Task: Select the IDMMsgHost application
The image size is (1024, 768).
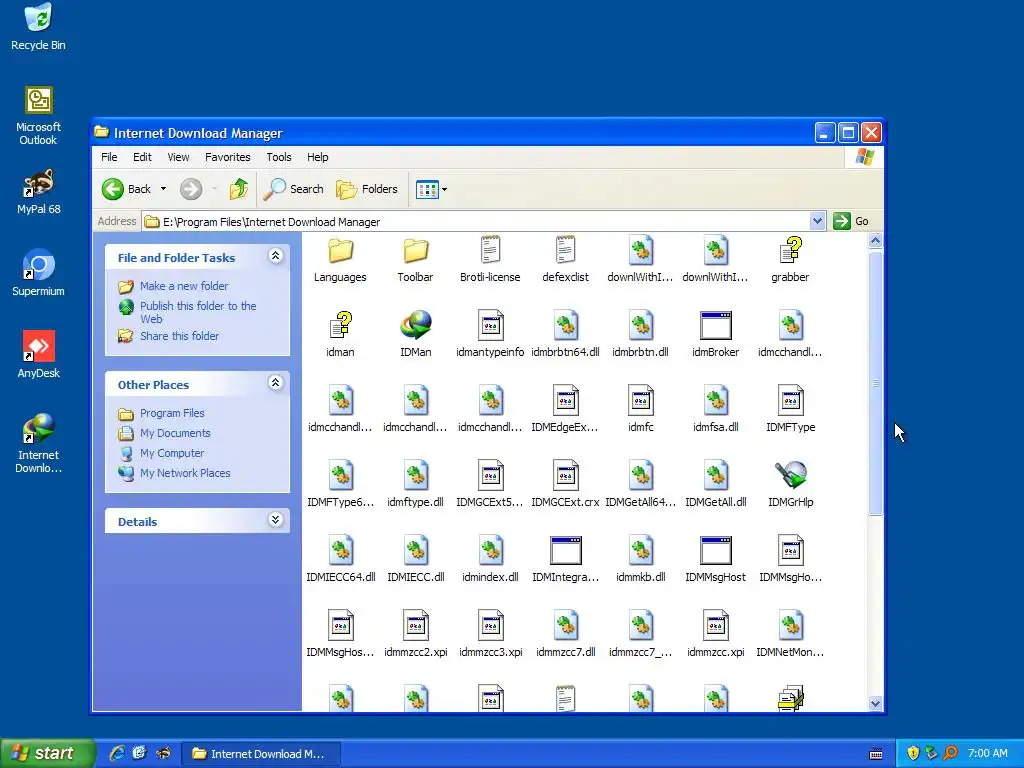Action: pos(716,560)
